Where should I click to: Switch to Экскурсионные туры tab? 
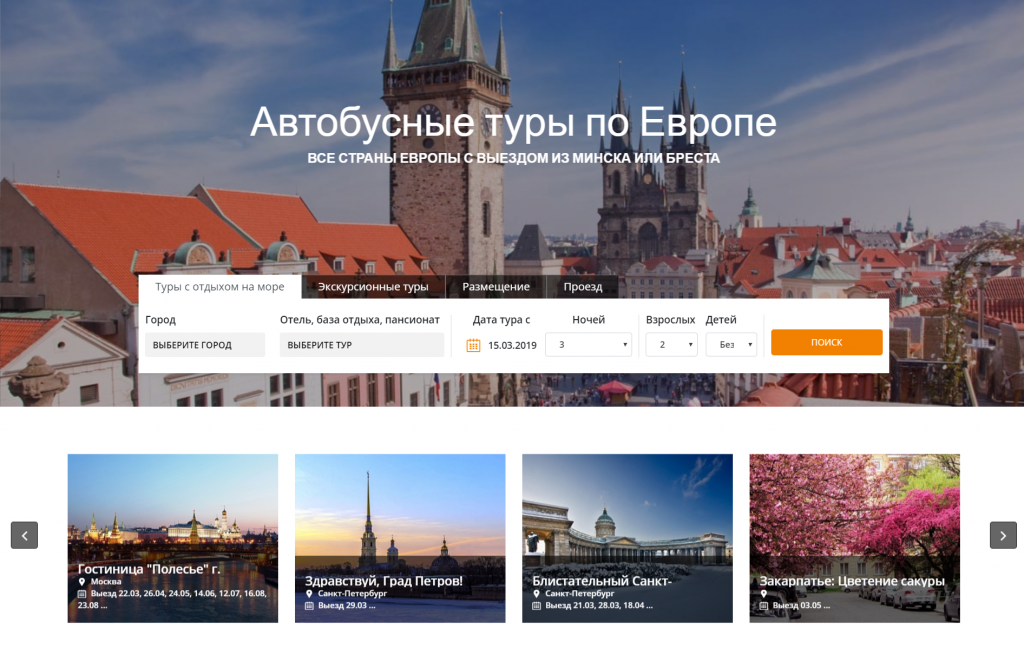click(373, 287)
